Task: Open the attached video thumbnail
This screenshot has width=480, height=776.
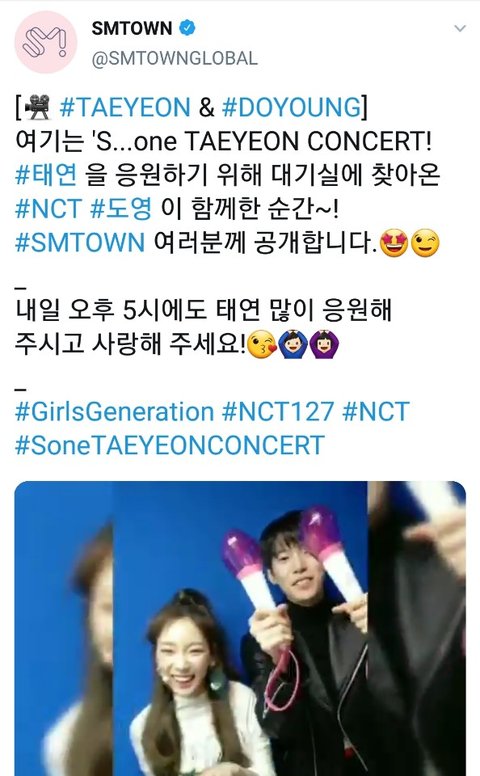Action: tap(240, 629)
